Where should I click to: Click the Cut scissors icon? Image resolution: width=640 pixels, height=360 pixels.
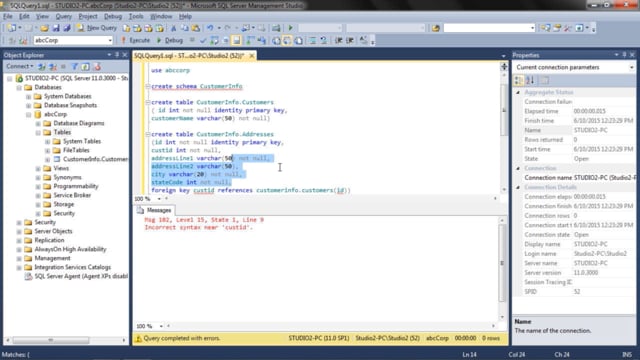(x=173, y=28)
